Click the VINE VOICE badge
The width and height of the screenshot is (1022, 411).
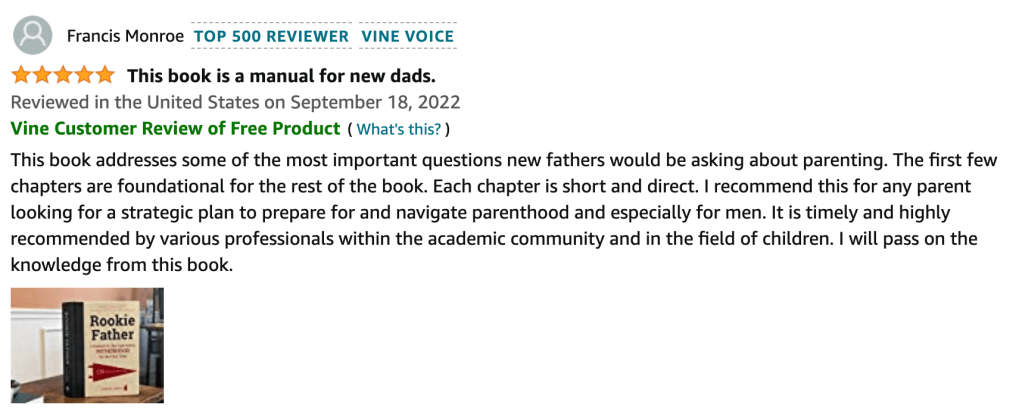[408, 37]
